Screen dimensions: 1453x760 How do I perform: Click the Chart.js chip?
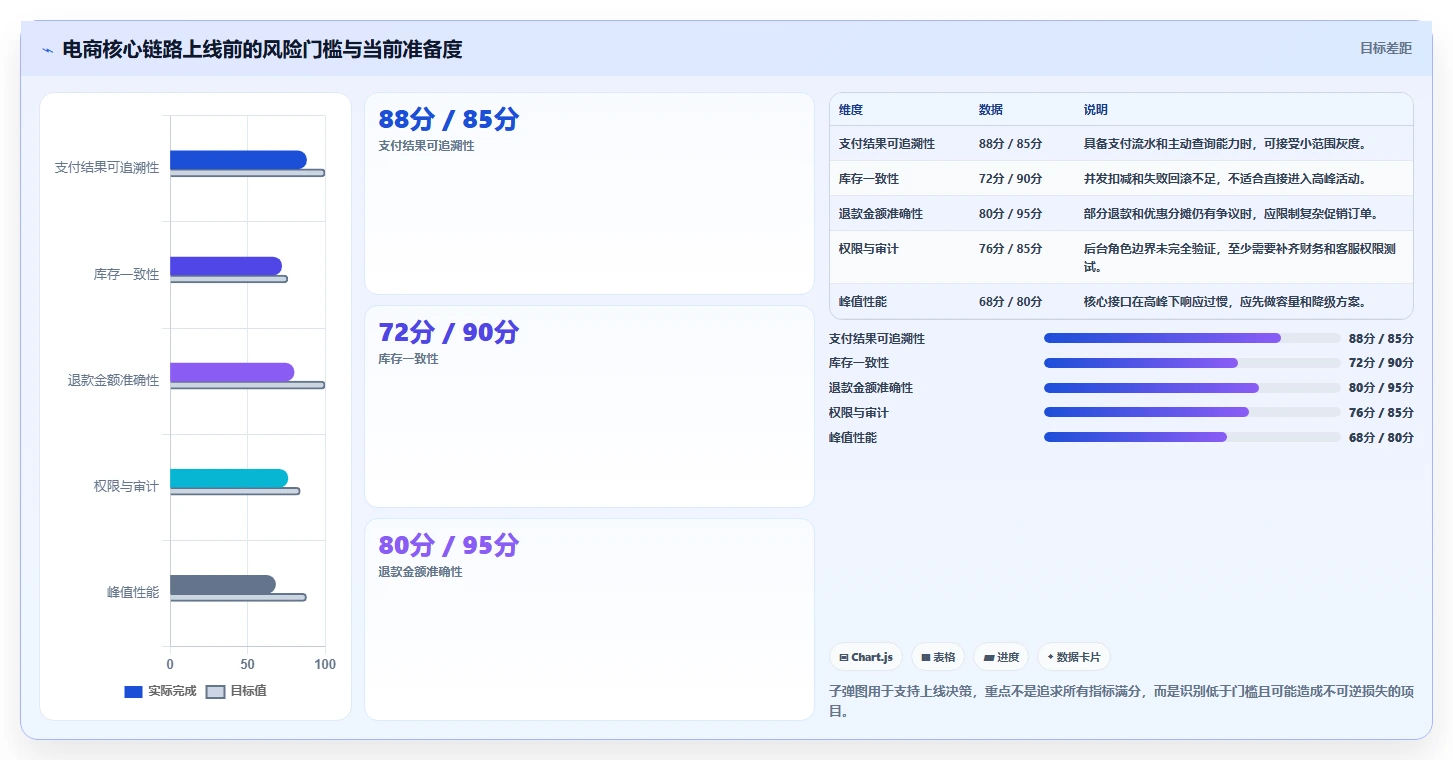(x=866, y=657)
